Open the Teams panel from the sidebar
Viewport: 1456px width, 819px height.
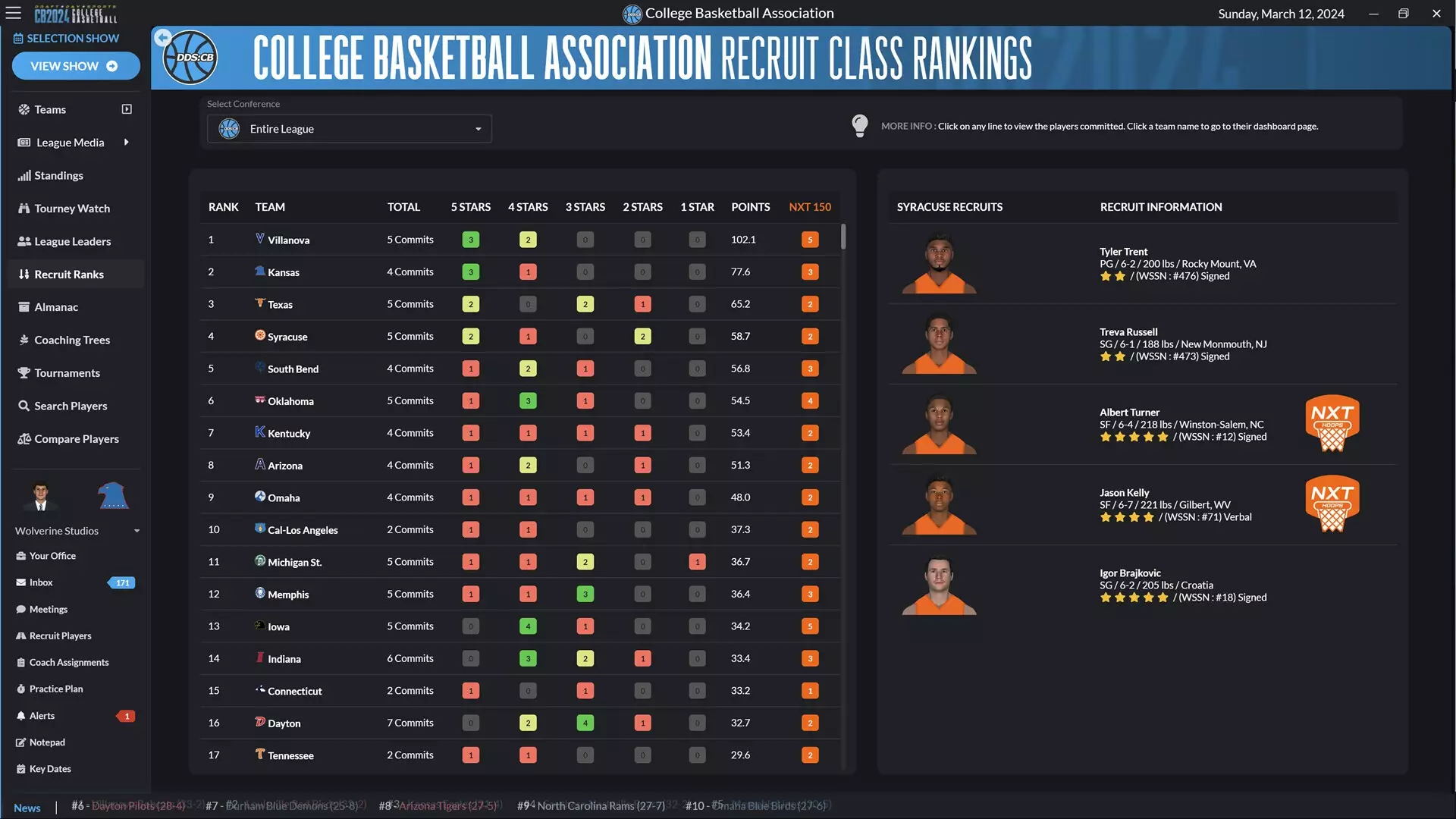tap(50, 109)
